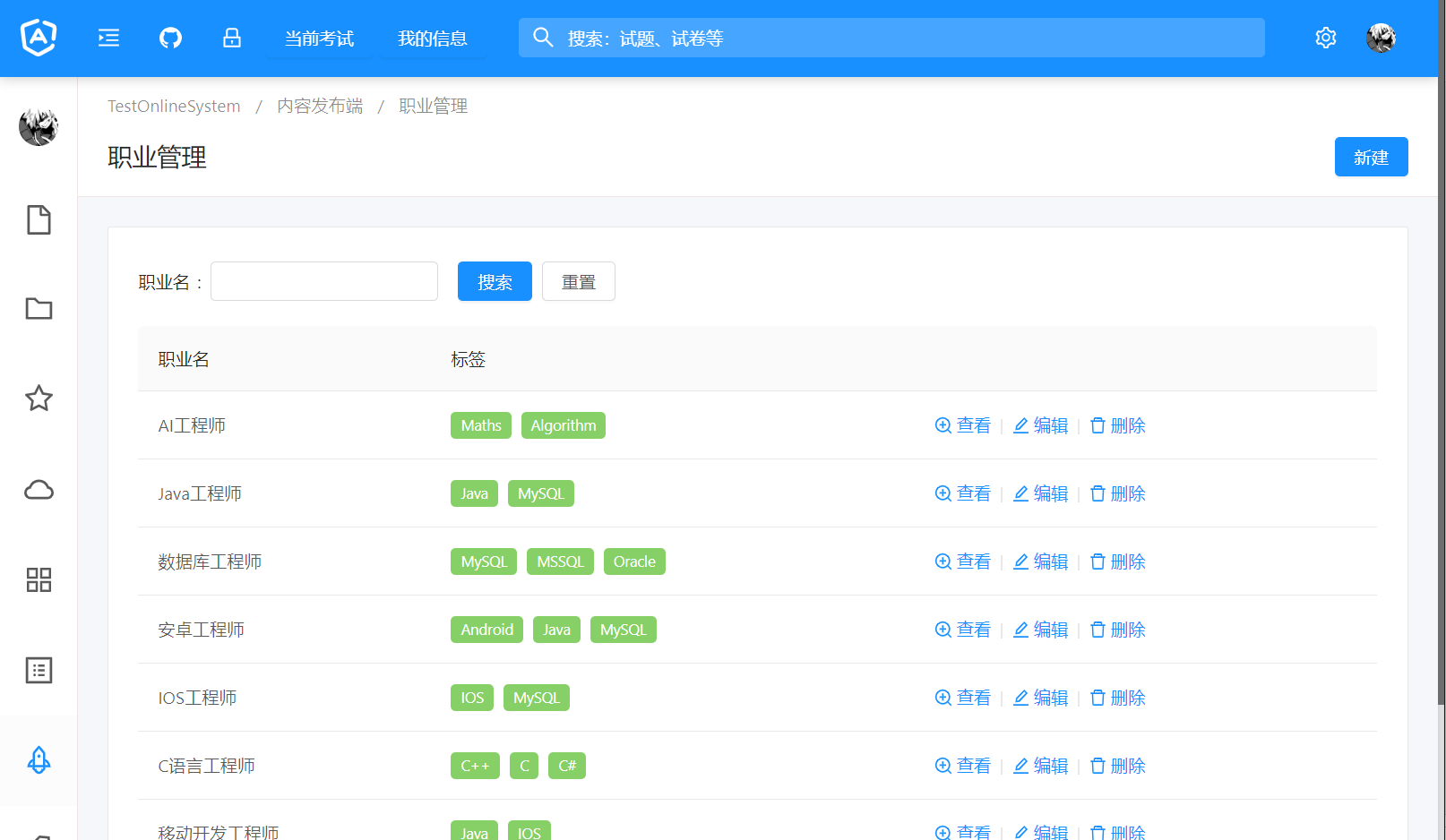Click the grid apps icon in sidebar
The image size is (1446, 840).
(x=39, y=579)
